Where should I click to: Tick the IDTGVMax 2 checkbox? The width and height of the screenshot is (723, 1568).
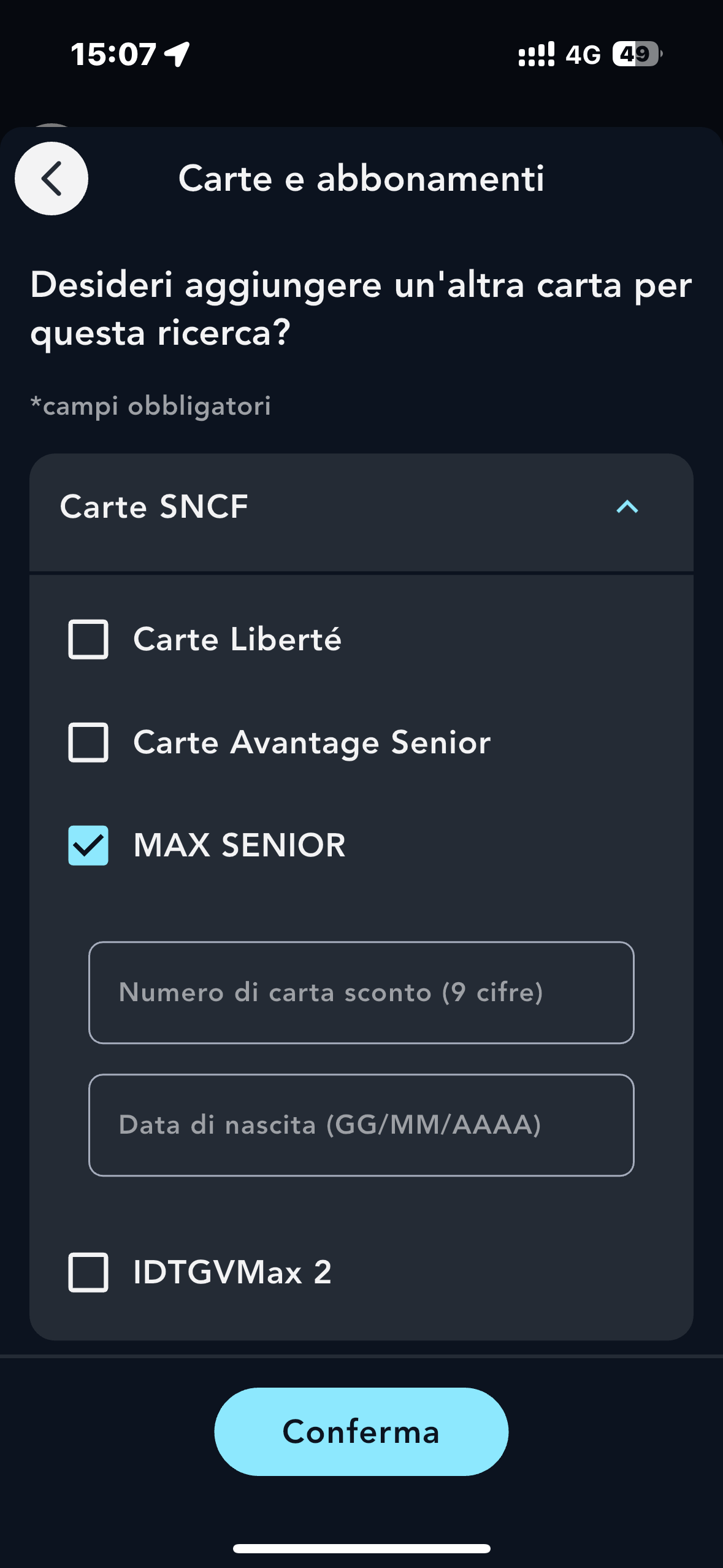(88, 1272)
